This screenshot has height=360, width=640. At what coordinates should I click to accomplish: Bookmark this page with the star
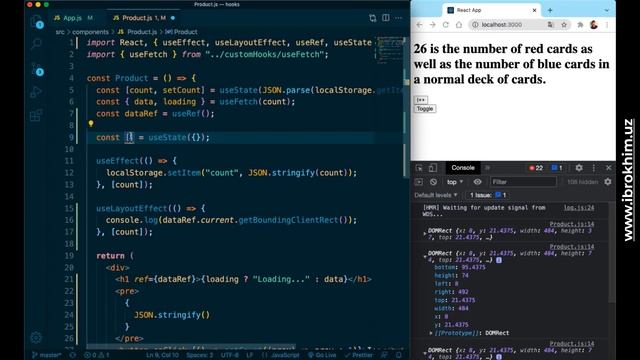point(564,25)
